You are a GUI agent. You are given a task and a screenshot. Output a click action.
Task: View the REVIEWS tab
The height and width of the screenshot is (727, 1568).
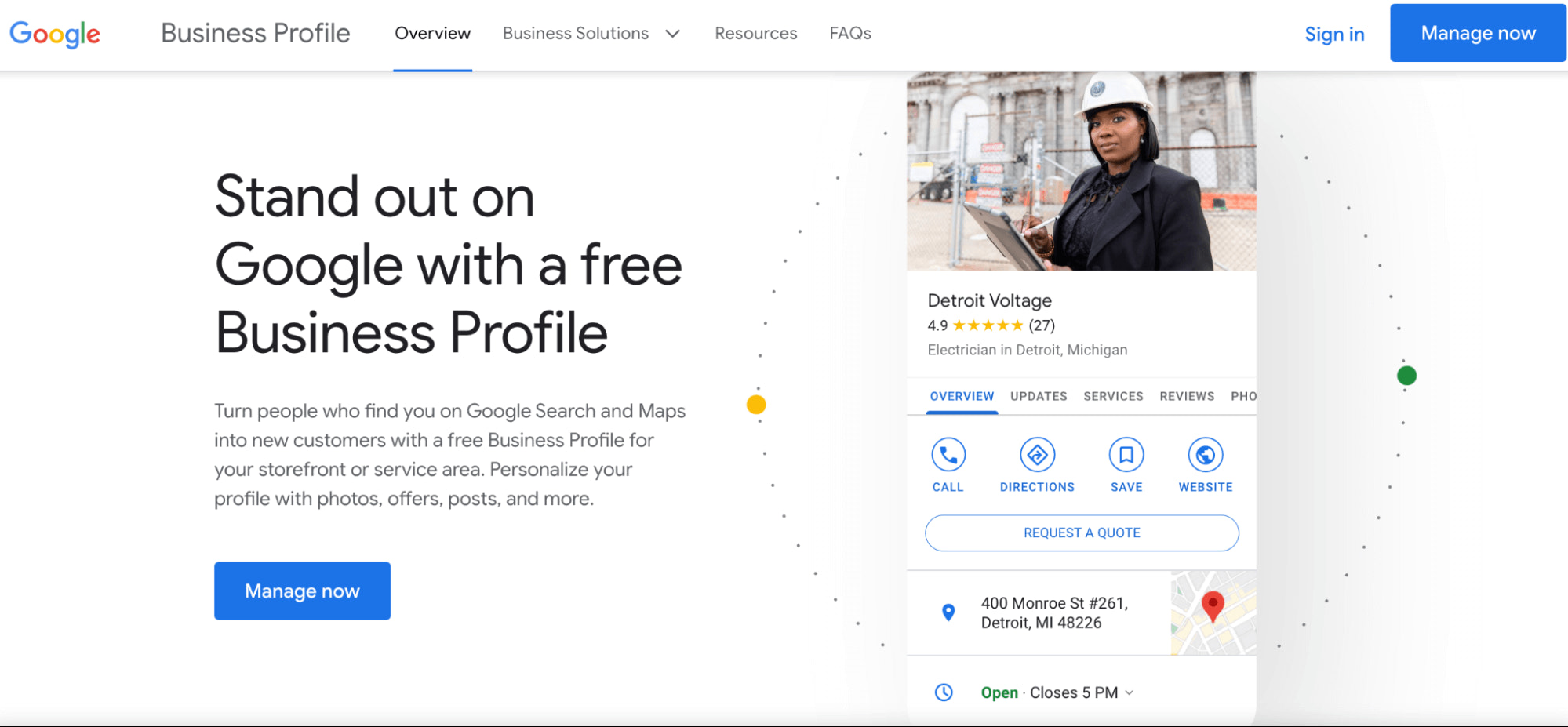click(1187, 396)
